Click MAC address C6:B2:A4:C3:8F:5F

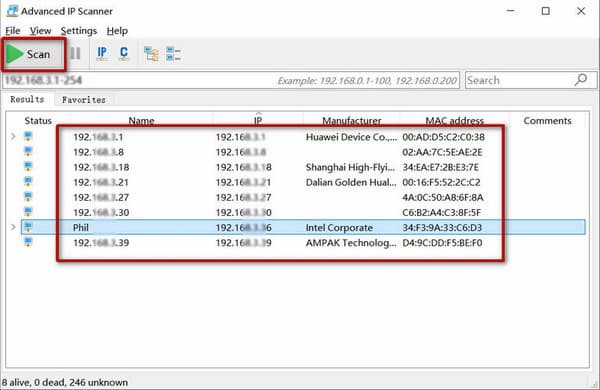click(x=442, y=212)
